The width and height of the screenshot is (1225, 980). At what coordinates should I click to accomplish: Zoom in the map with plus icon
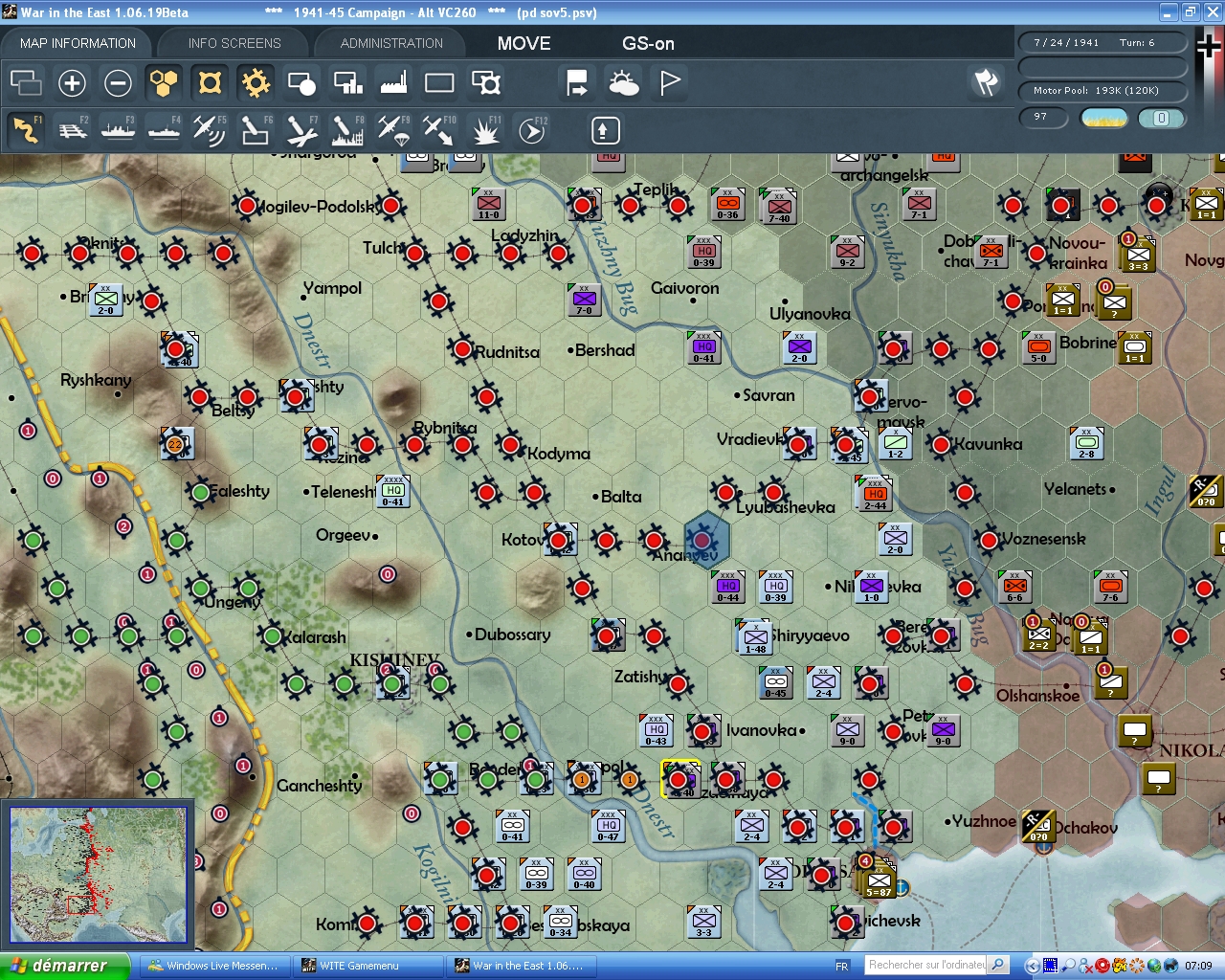(x=72, y=83)
